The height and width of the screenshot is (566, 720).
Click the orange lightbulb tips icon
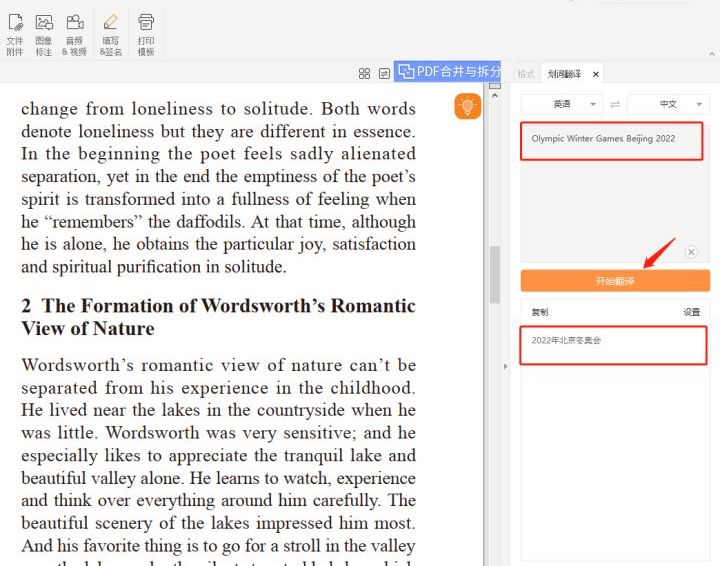point(467,106)
